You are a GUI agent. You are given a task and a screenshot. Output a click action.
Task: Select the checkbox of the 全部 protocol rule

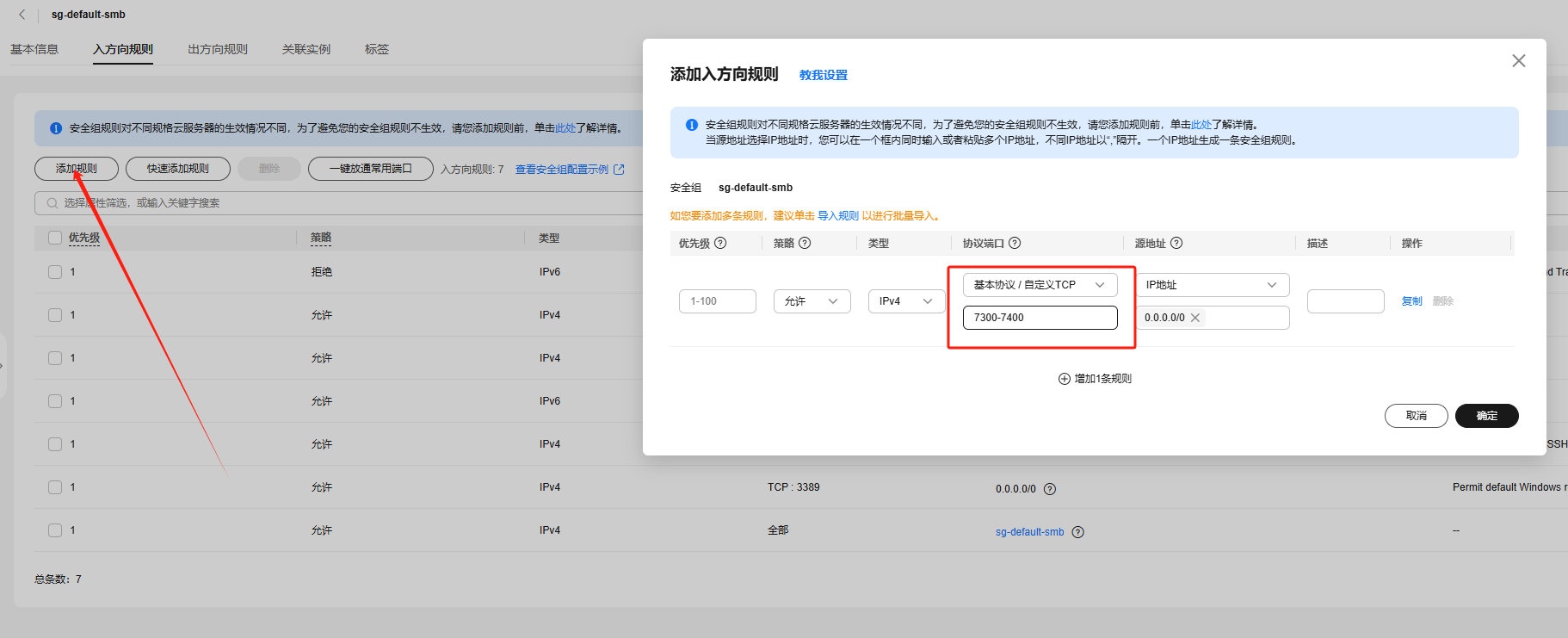55,530
